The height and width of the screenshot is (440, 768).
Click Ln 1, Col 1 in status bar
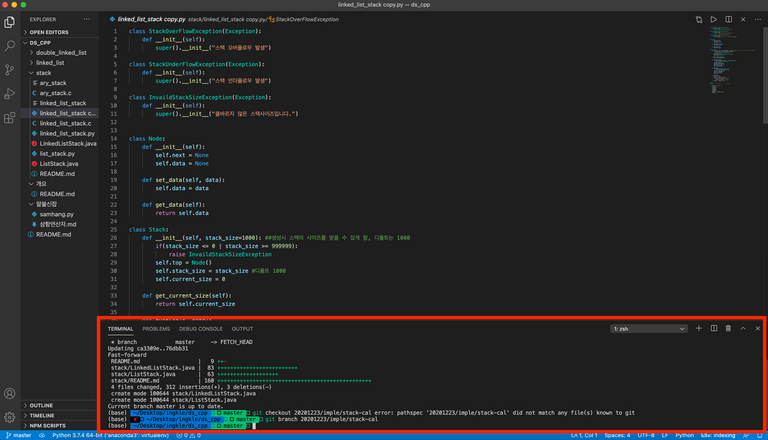click(584, 435)
